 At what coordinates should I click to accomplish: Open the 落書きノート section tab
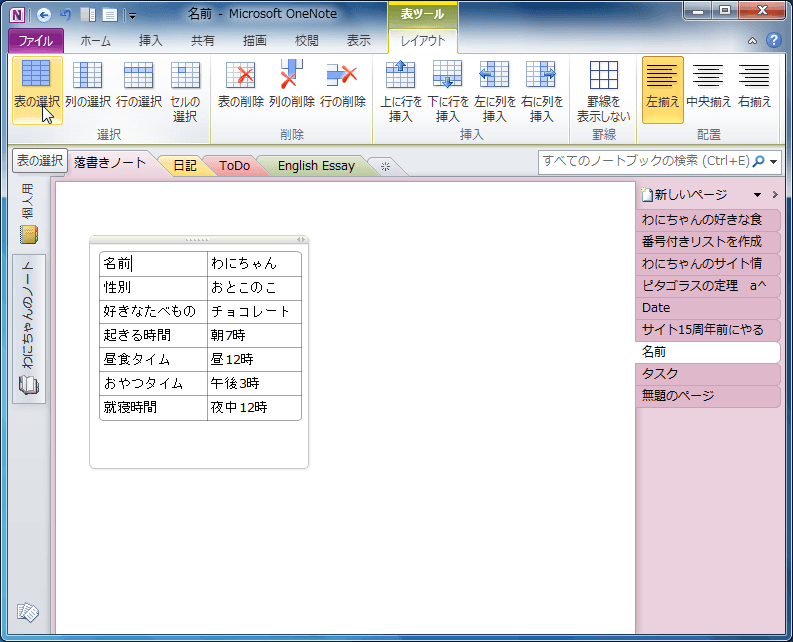pos(110,163)
